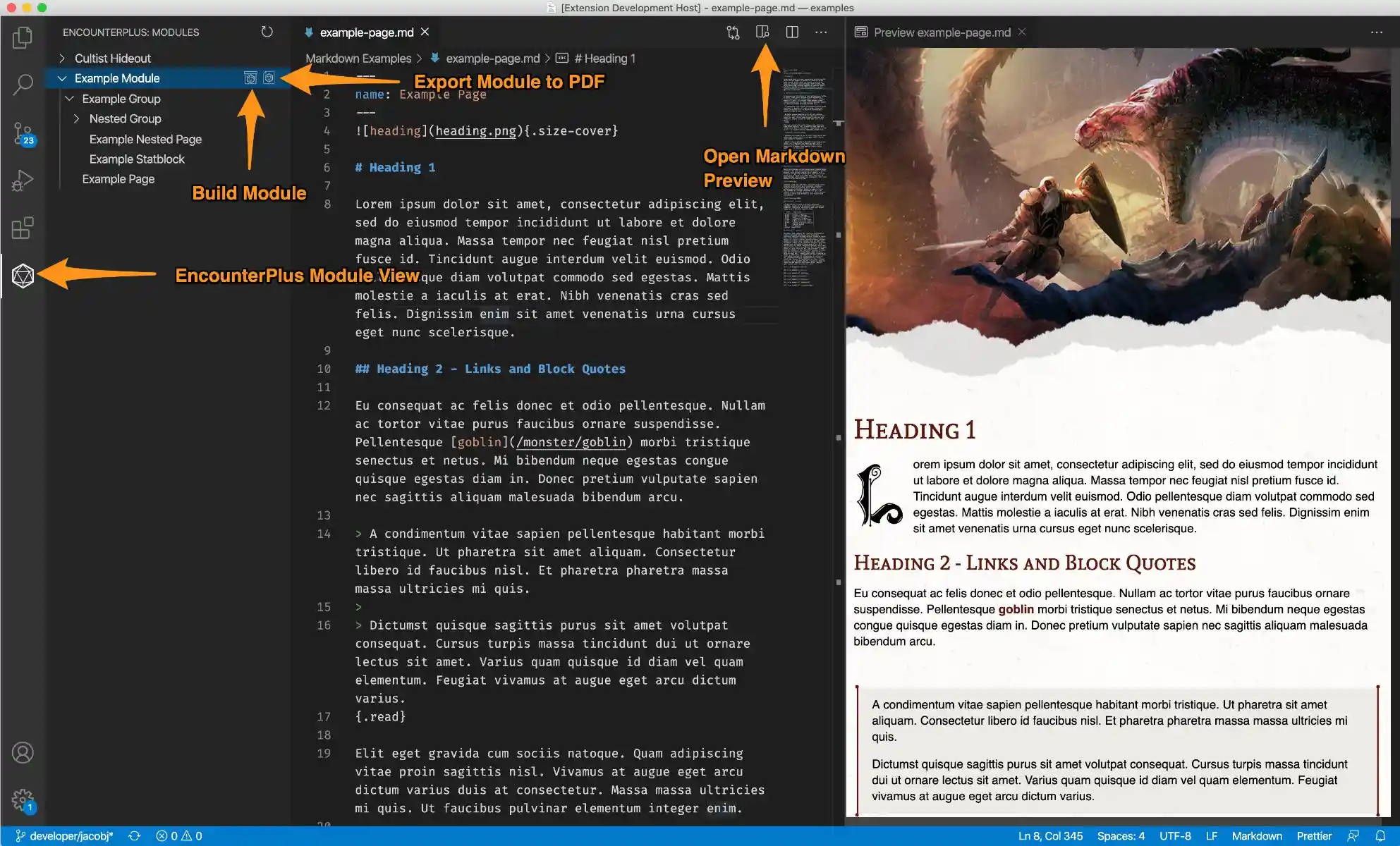Image resolution: width=1400 pixels, height=846 pixels.
Task: Toggle the notifications bell in status bar
Action: click(1381, 835)
